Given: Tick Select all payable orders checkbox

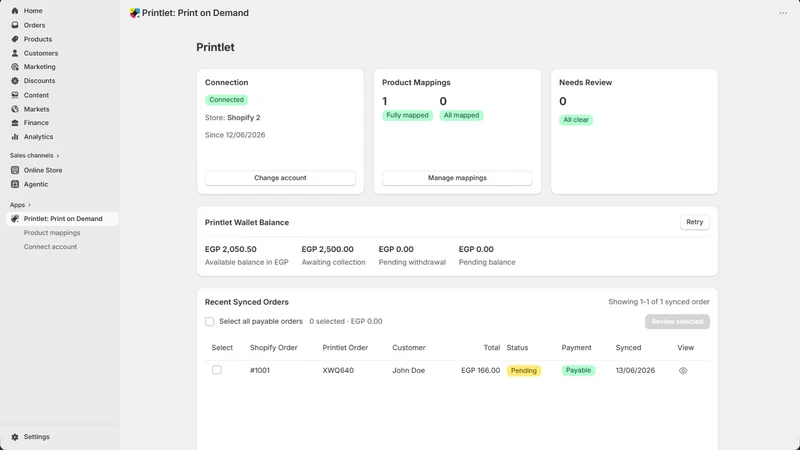Looking at the screenshot, I should [x=210, y=321].
